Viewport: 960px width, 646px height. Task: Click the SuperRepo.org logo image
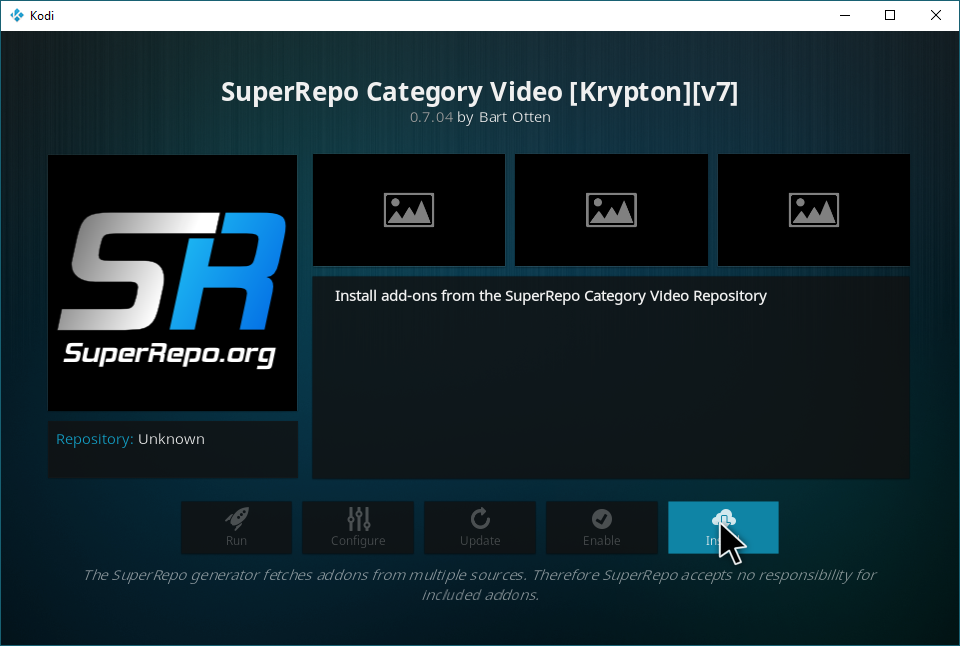click(173, 283)
